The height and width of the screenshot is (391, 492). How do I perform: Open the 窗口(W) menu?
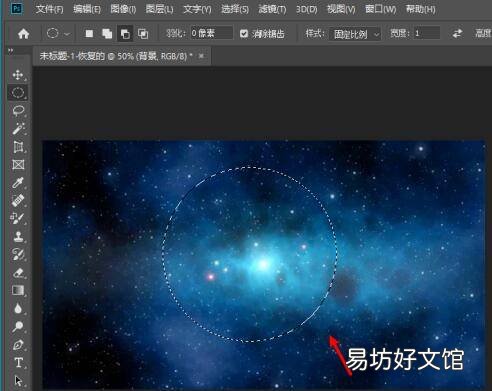click(x=380, y=9)
